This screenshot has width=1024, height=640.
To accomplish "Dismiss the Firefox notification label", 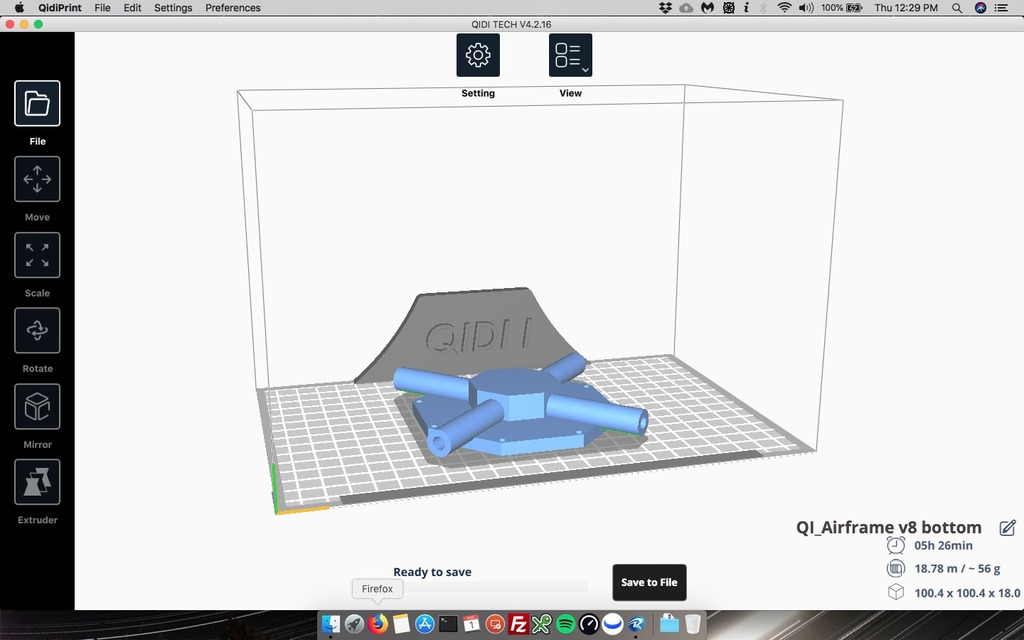I will (376, 589).
